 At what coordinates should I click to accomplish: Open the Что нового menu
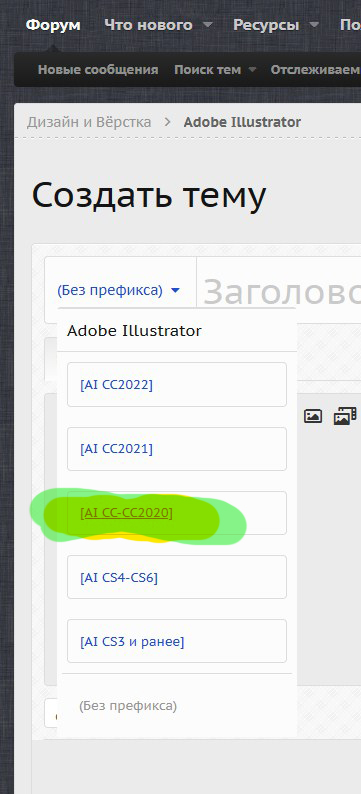pyautogui.click(x=148, y=25)
